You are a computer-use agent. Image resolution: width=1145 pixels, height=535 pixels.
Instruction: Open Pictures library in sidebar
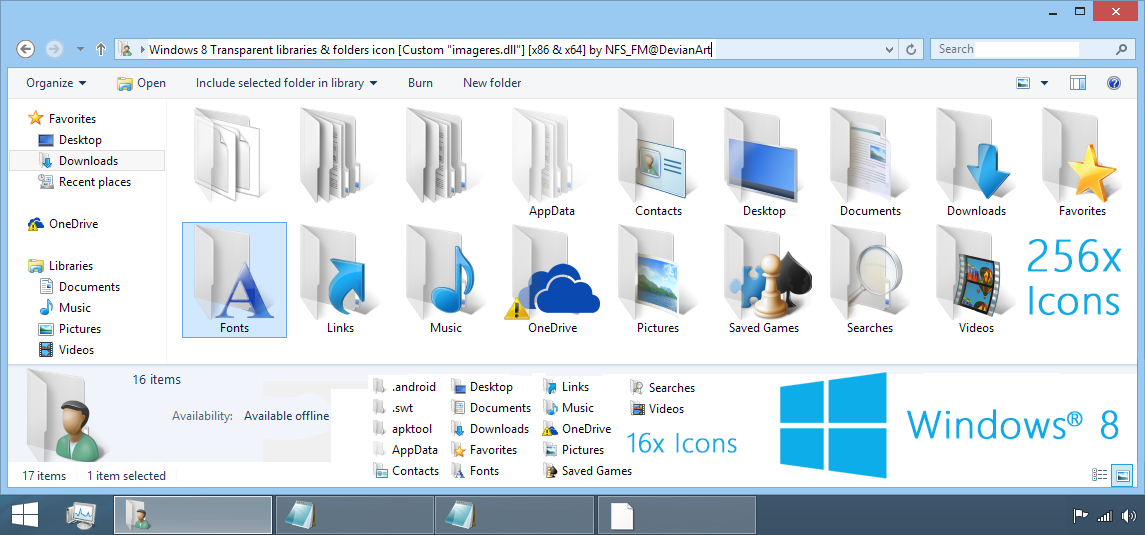click(70, 329)
